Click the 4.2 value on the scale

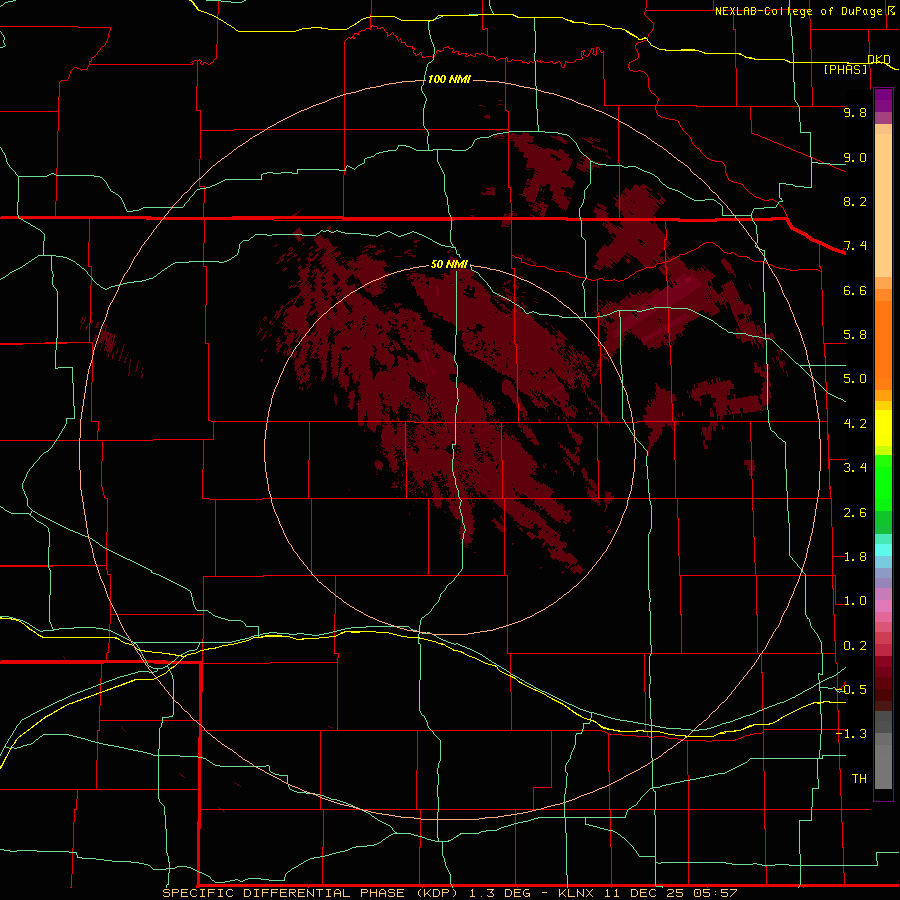tap(855, 424)
